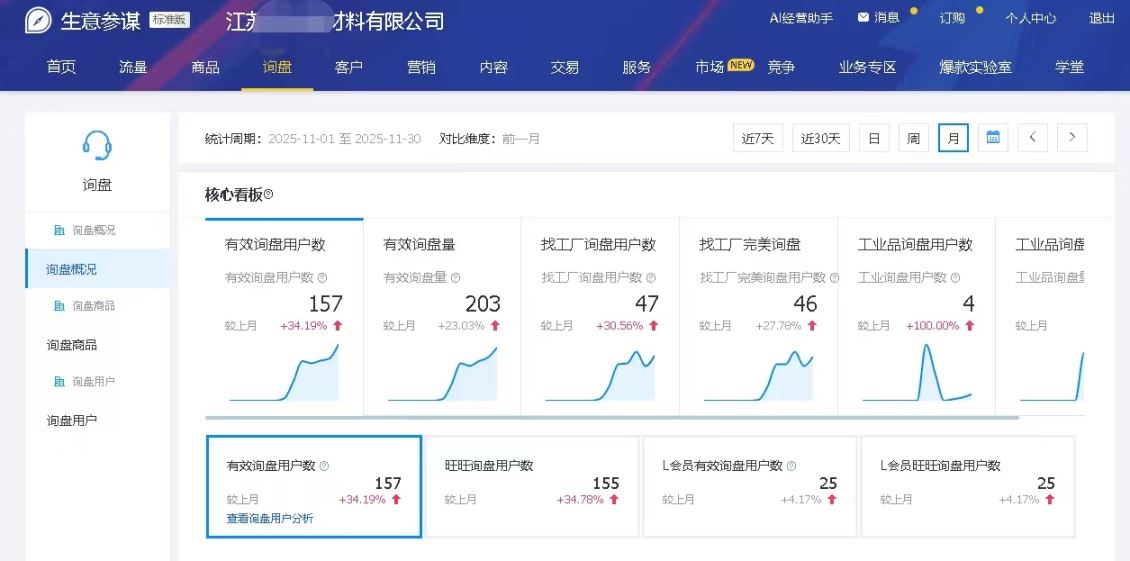Select the 日 period option
The image size is (1130, 561).
[873, 139]
